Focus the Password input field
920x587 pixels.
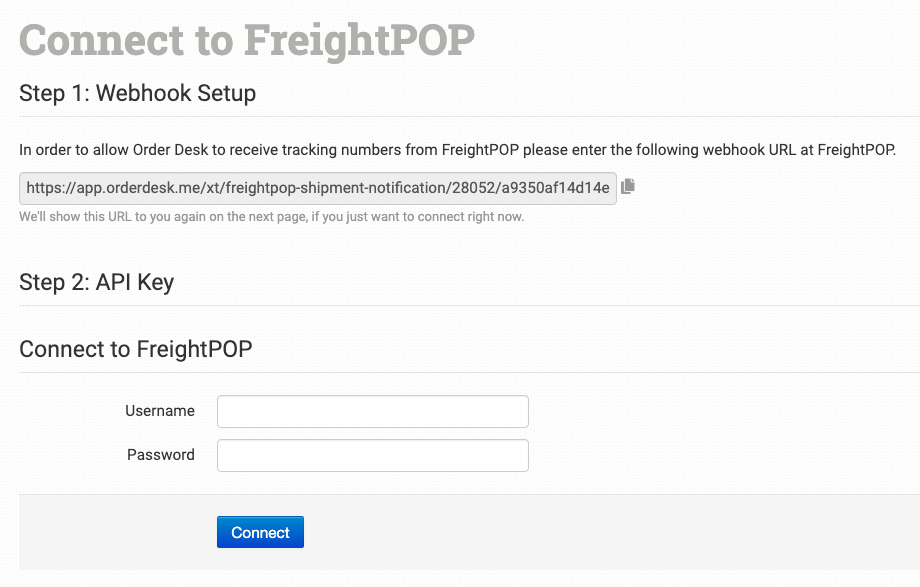(x=372, y=455)
